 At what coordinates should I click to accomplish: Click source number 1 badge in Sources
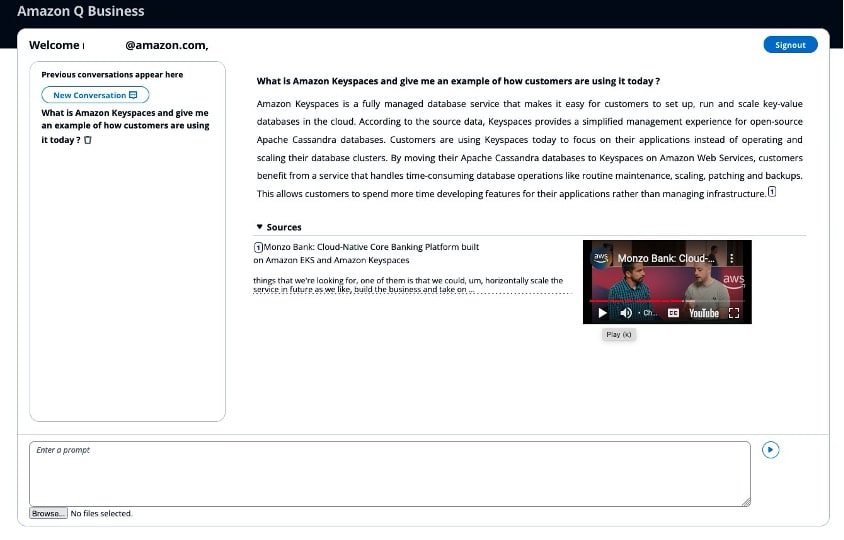[x=258, y=248]
